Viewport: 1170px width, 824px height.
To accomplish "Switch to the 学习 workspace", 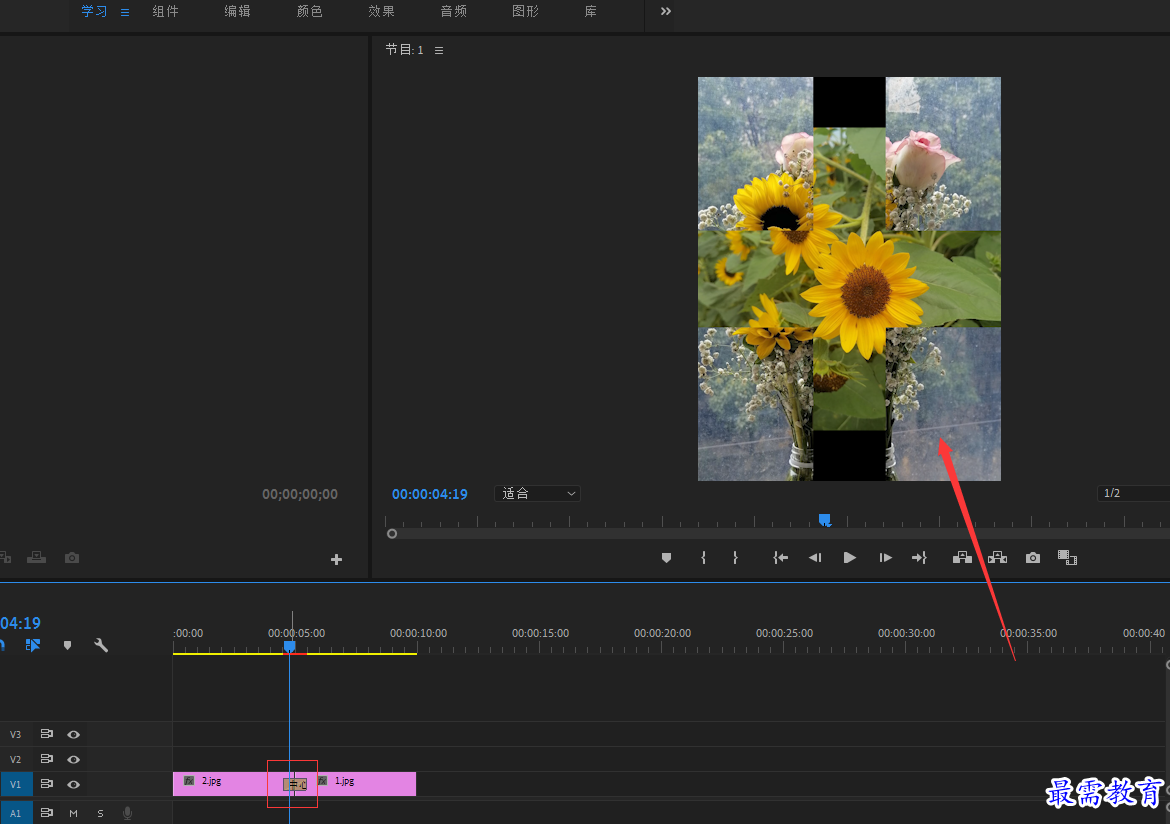I will pyautogui.click(x=94, y=11).
